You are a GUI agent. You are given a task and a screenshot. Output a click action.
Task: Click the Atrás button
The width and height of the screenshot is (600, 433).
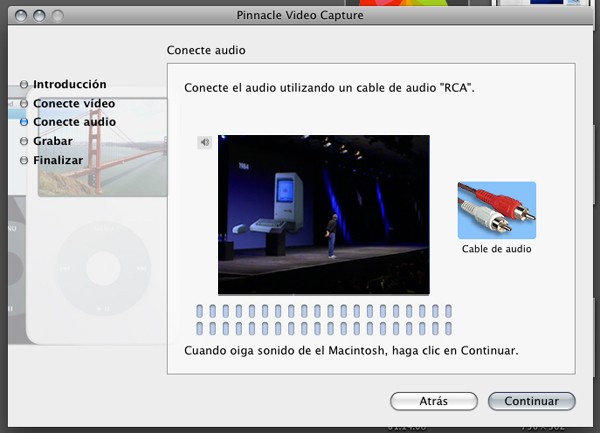pos(434,401)
